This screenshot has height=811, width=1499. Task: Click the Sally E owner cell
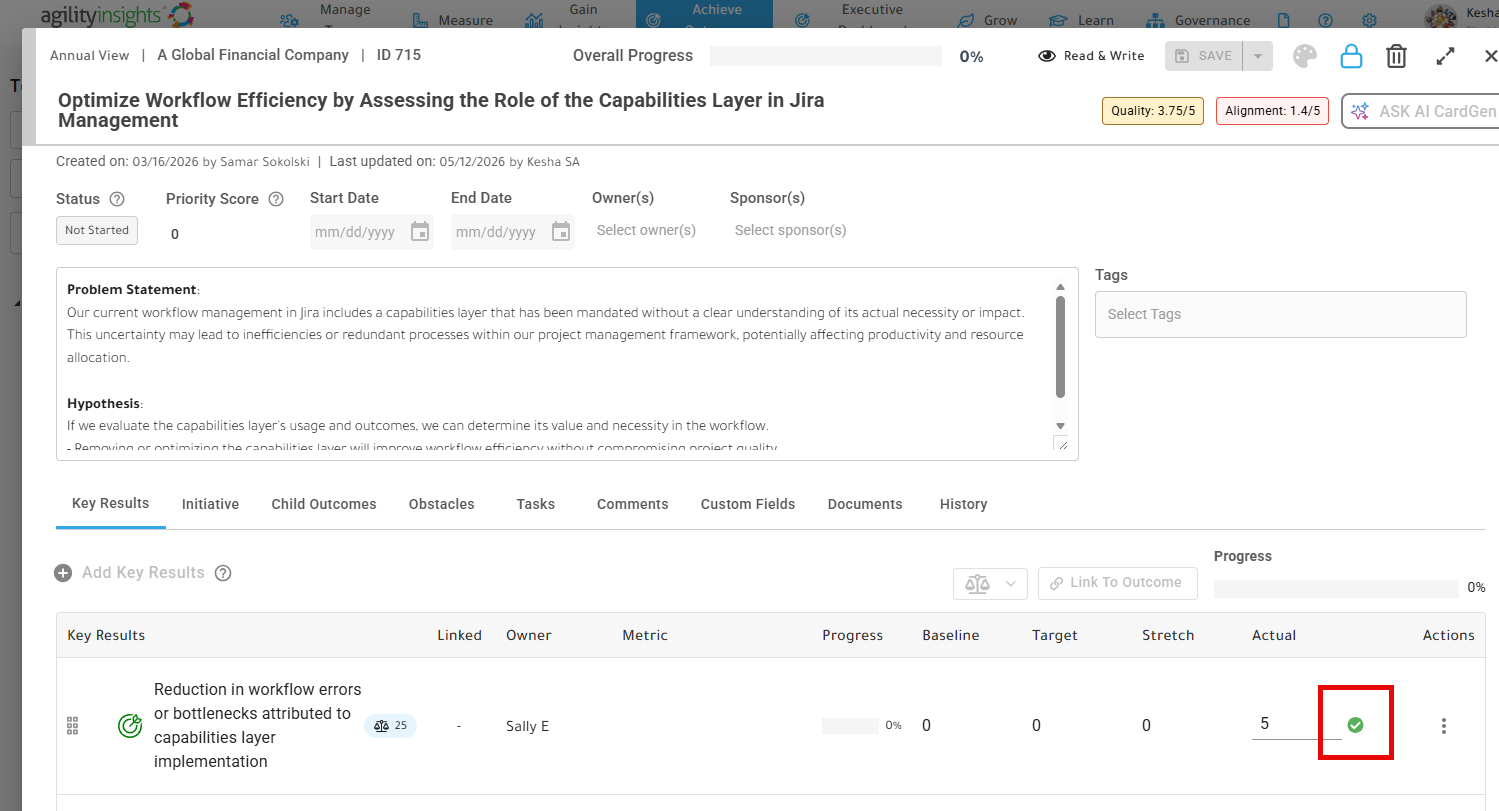click(527, 726)
